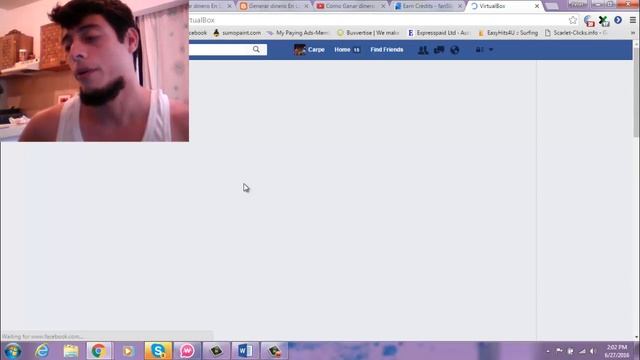Image resolution: width=640 pixels, height=360 pixels.
Task: Open the first Camtasia-style taskbar icon
Action: pyautogui.click(x=216, y=351)
